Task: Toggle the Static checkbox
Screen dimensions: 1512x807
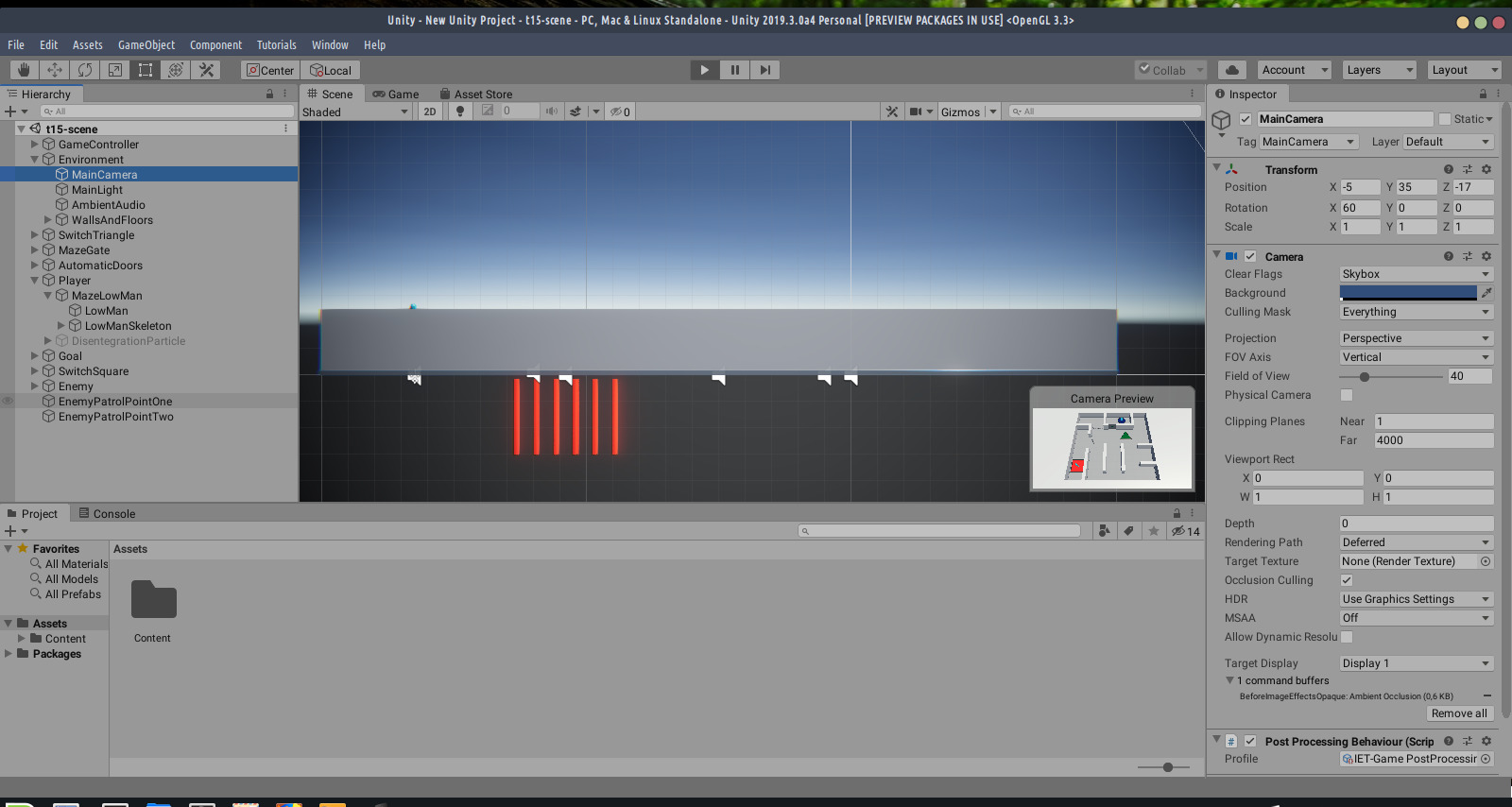Action: click(1444, 119)
